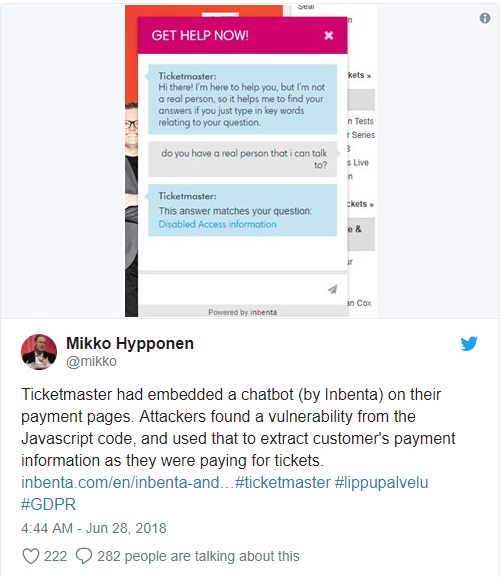Click the #lippupalvelu hashtag

click(x=382, y=482)
